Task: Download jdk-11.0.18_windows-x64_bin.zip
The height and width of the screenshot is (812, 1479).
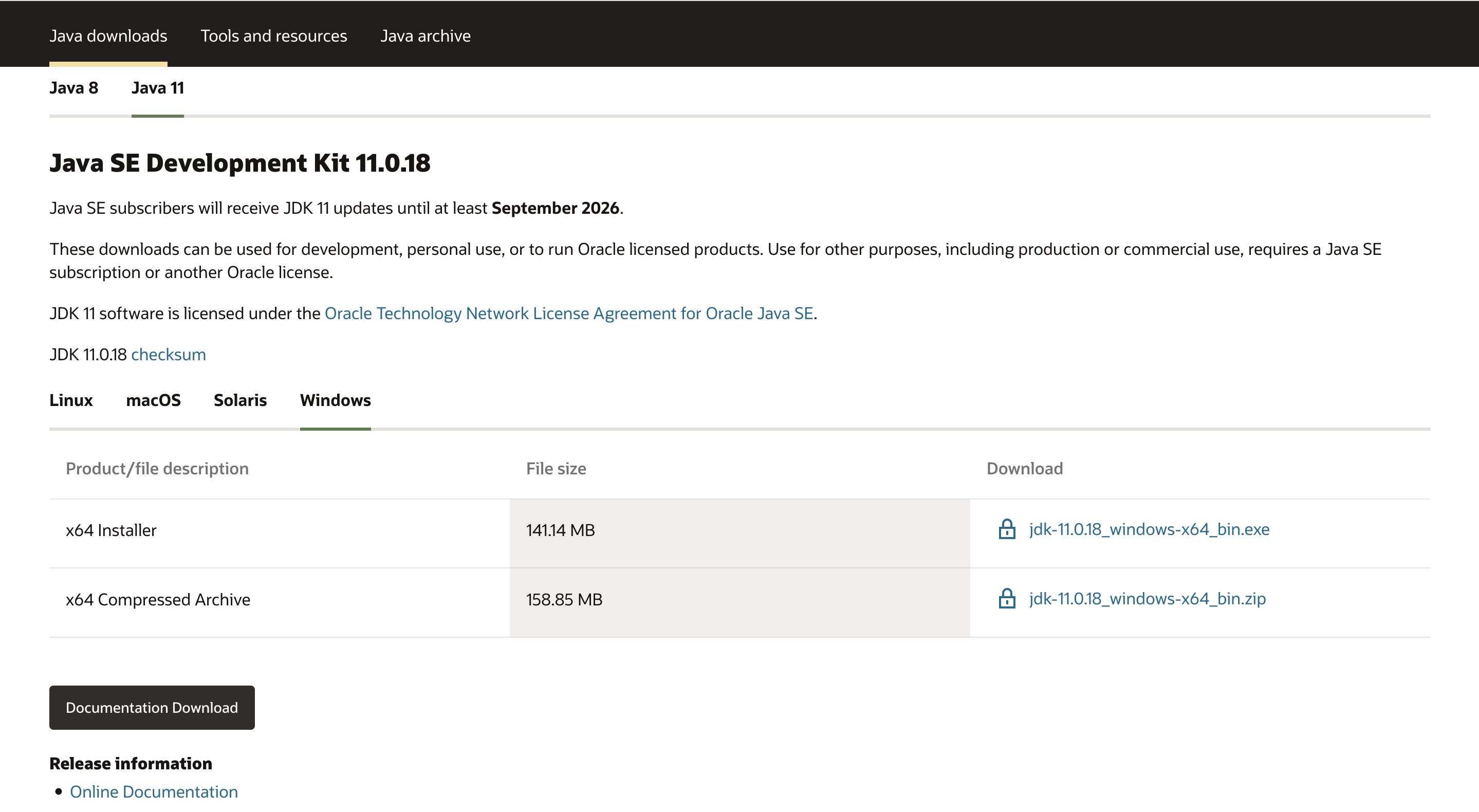Action: [1147, 598]
